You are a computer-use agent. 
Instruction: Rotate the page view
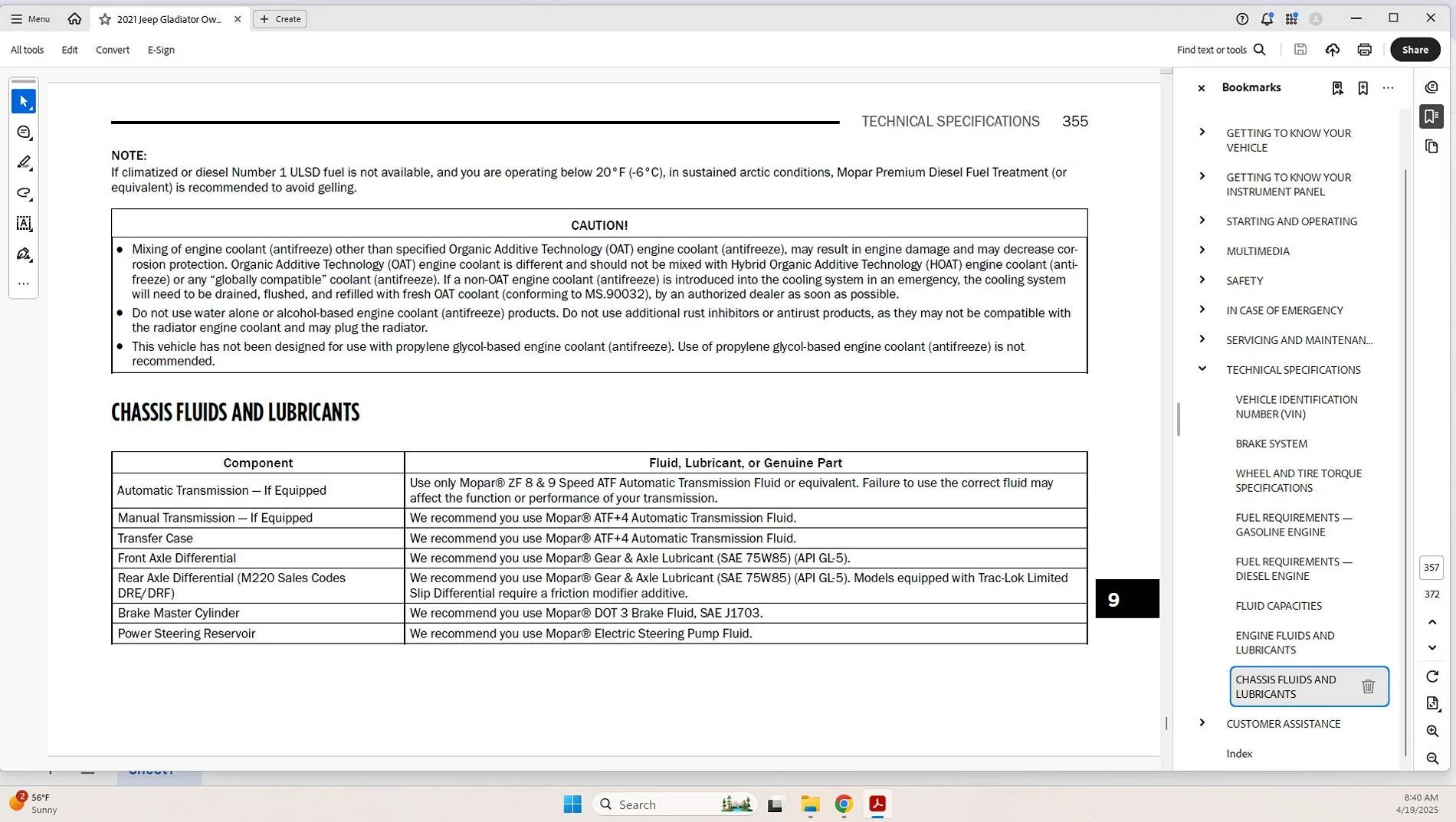[1432, 676]
